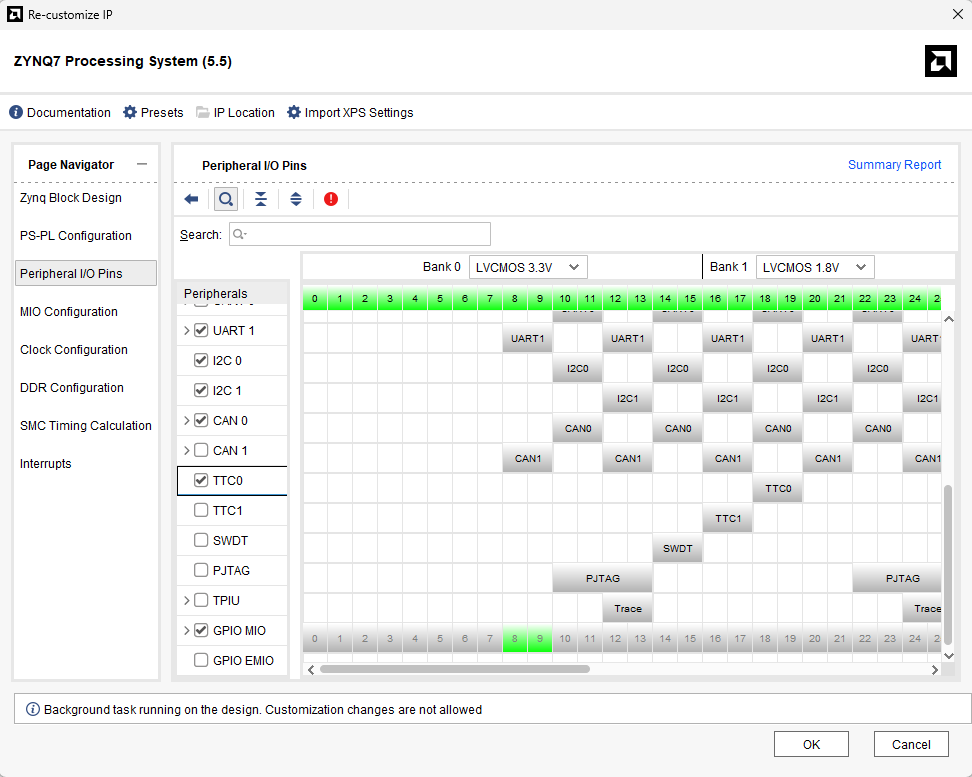Screen dimensions: 972x777
Task: Open the Summary Report link
Action: click(894, 165)
